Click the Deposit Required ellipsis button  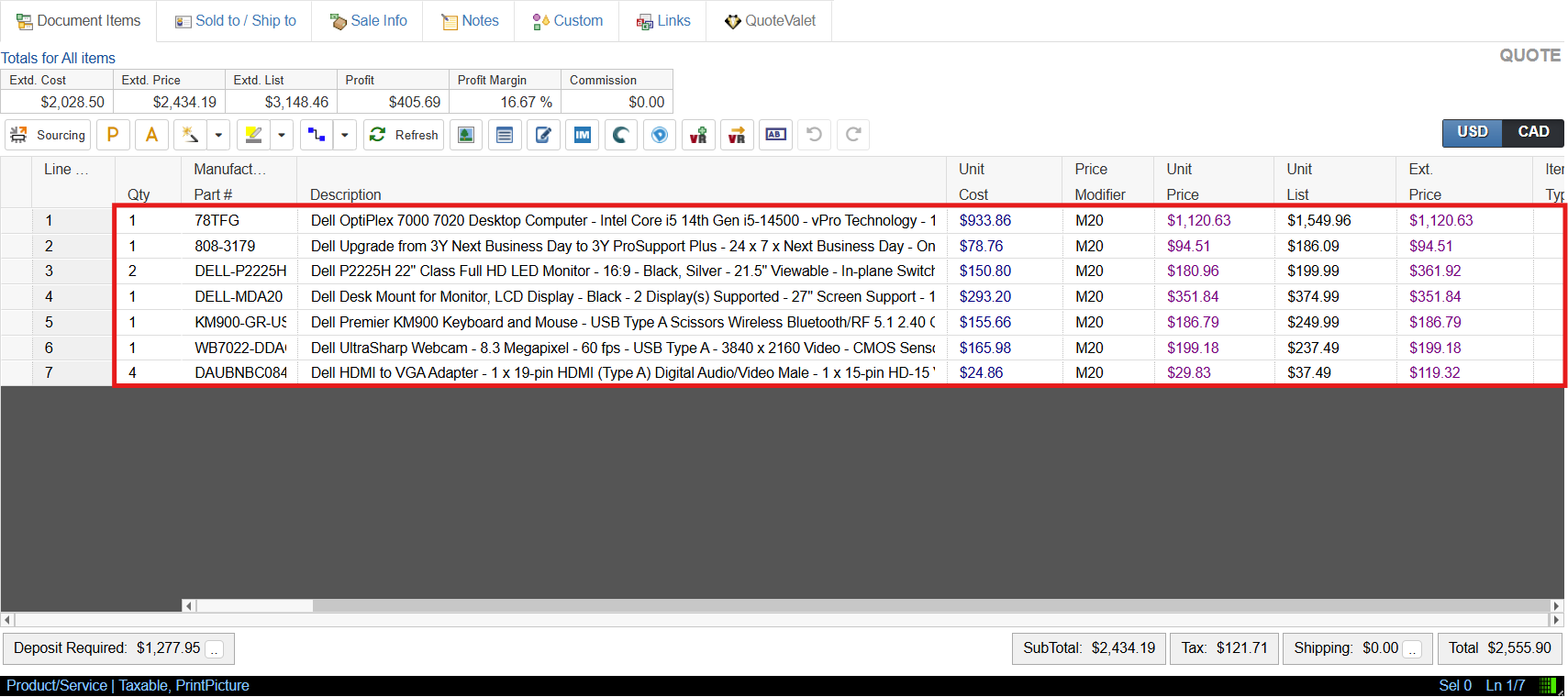215,649
